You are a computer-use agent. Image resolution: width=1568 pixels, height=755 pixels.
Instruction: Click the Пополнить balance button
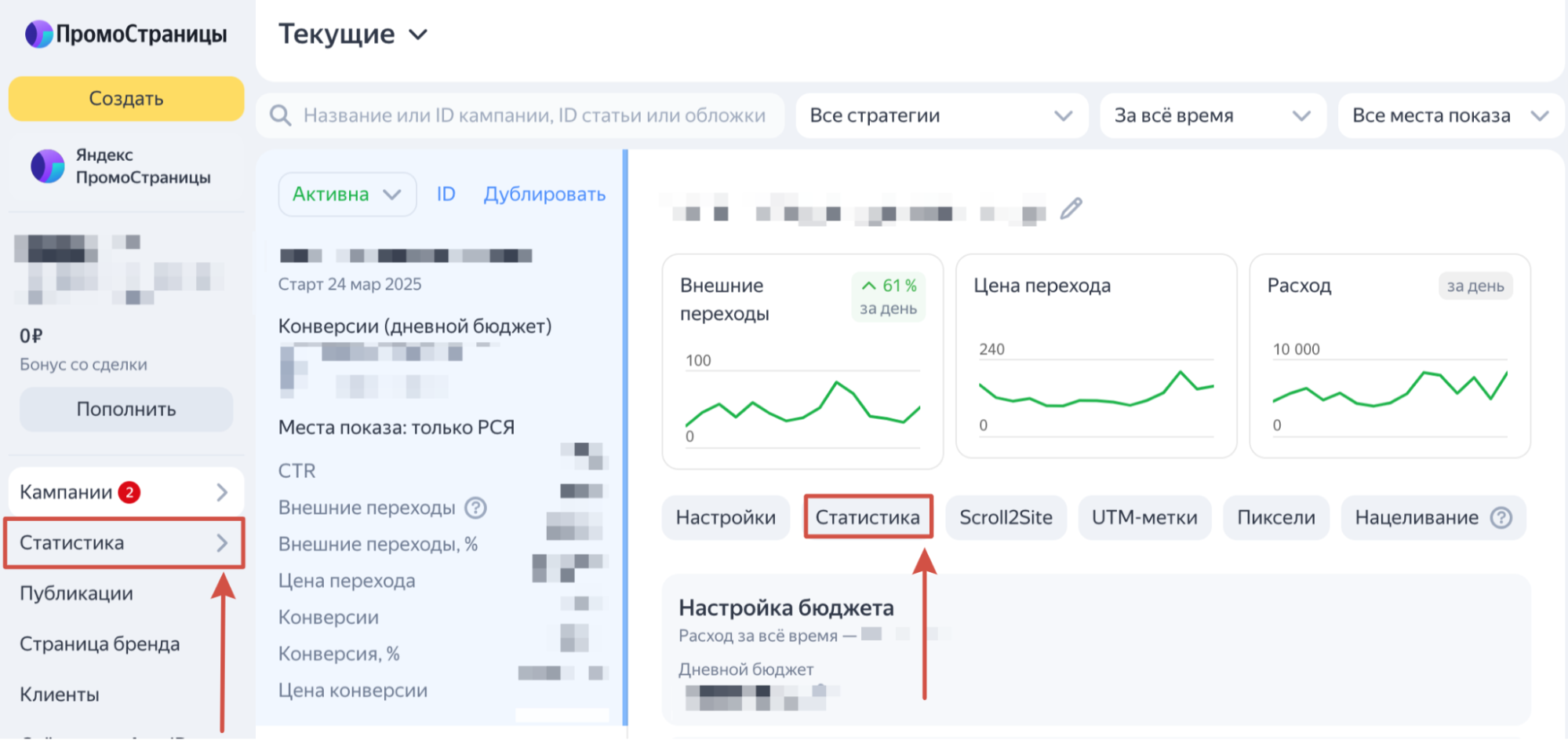[x=126, y=410]
